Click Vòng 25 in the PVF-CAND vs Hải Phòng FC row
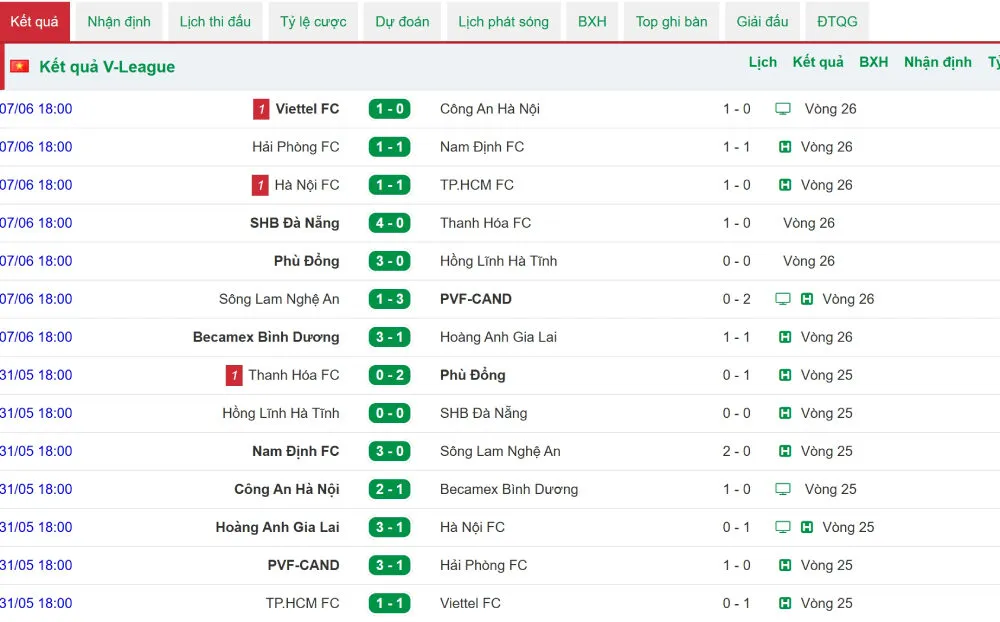 pos(827,565)
